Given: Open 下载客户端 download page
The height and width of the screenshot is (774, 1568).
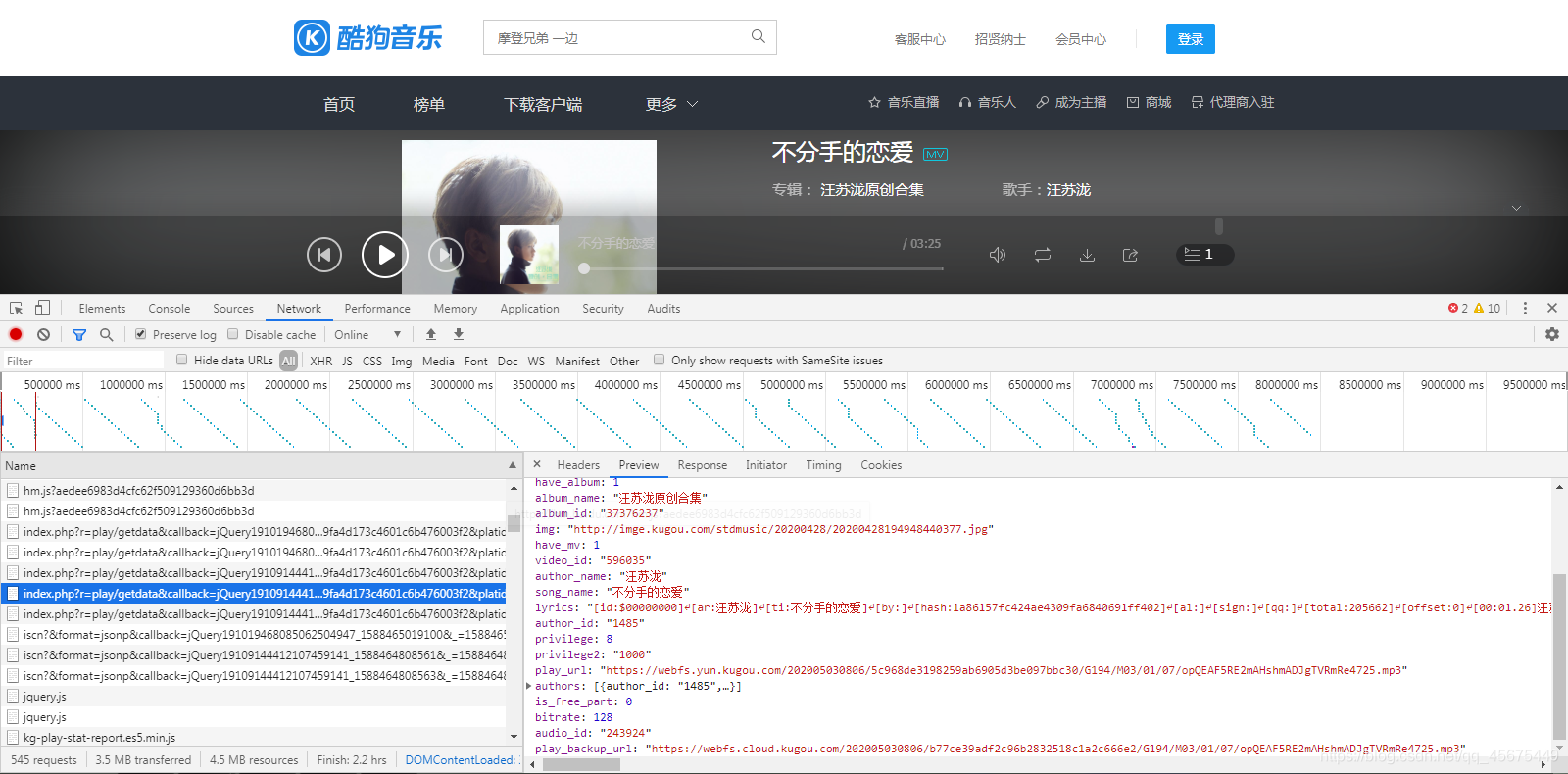Looking at the screenshot, I should (543, 104).
